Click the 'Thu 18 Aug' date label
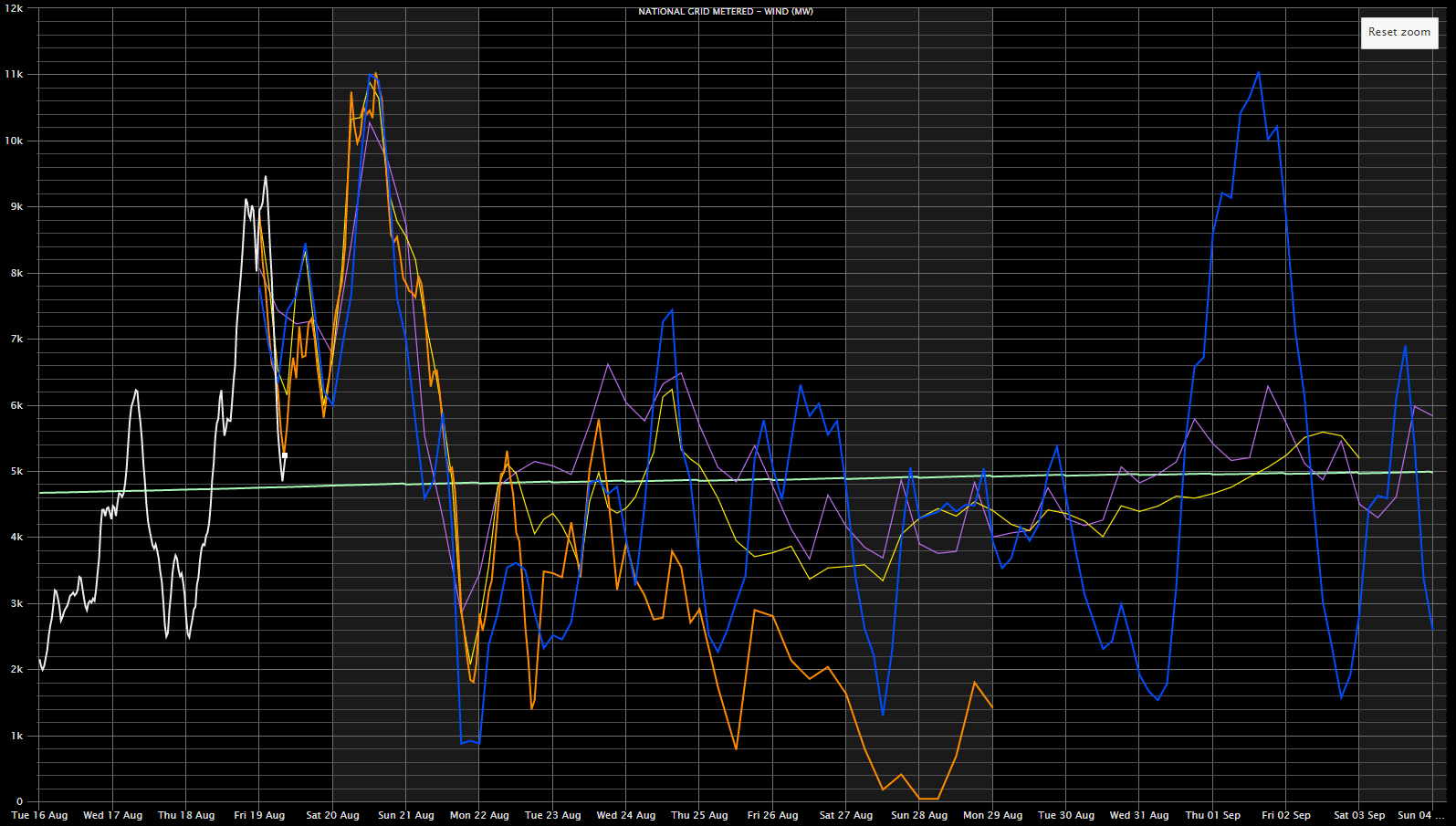1456x826 pixels. pos(186,815)
